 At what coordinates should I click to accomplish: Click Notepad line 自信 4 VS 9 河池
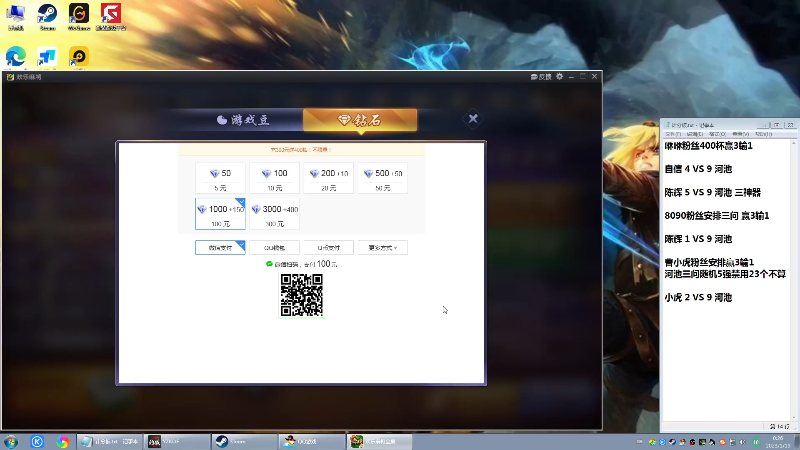[x=698, y=169]
